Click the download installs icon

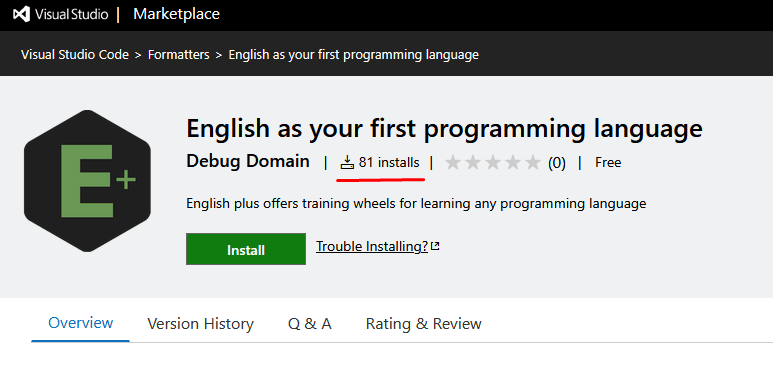[348, 162]
